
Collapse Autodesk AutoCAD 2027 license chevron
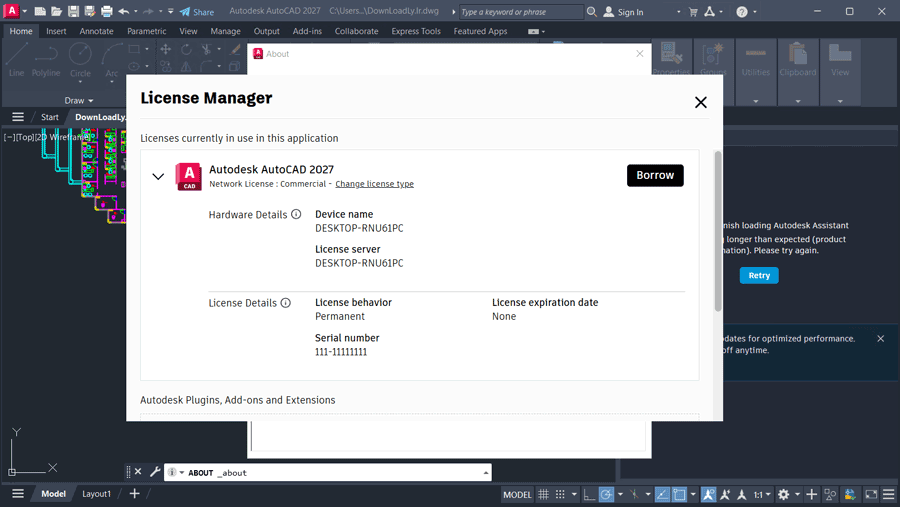(x=158, y=176)
